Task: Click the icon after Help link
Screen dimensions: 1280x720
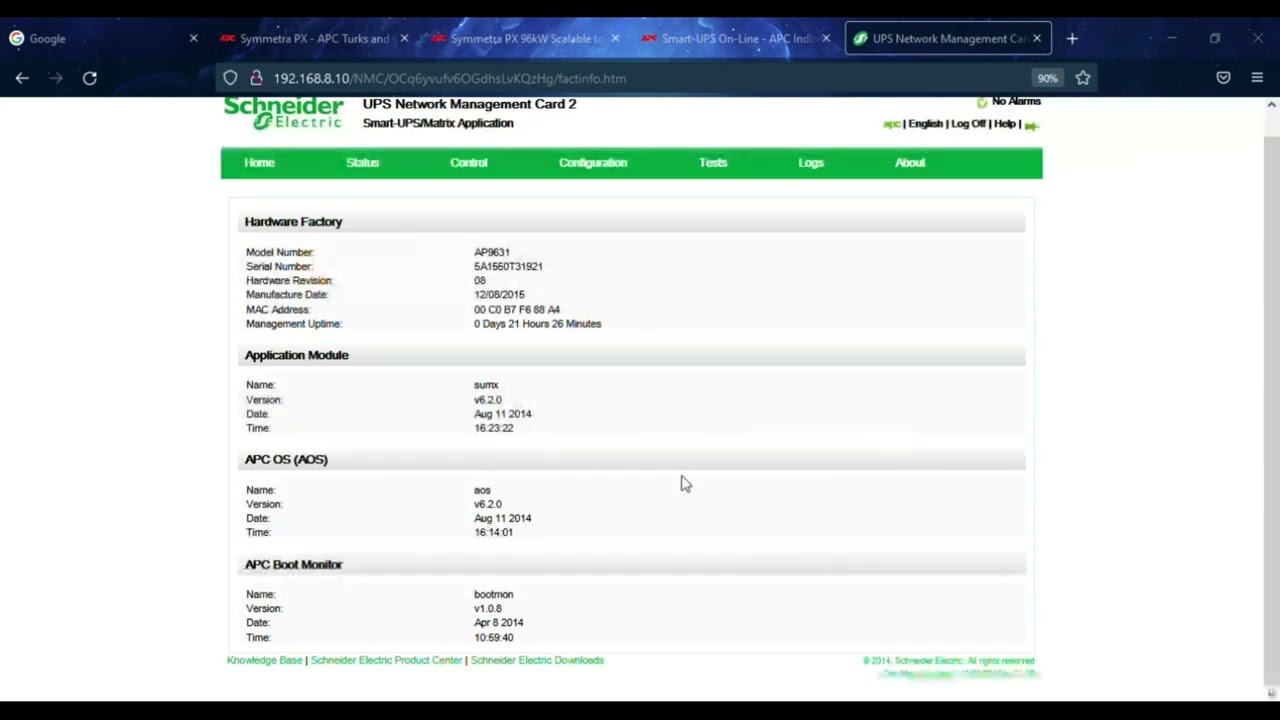Action: [1031, 125]
